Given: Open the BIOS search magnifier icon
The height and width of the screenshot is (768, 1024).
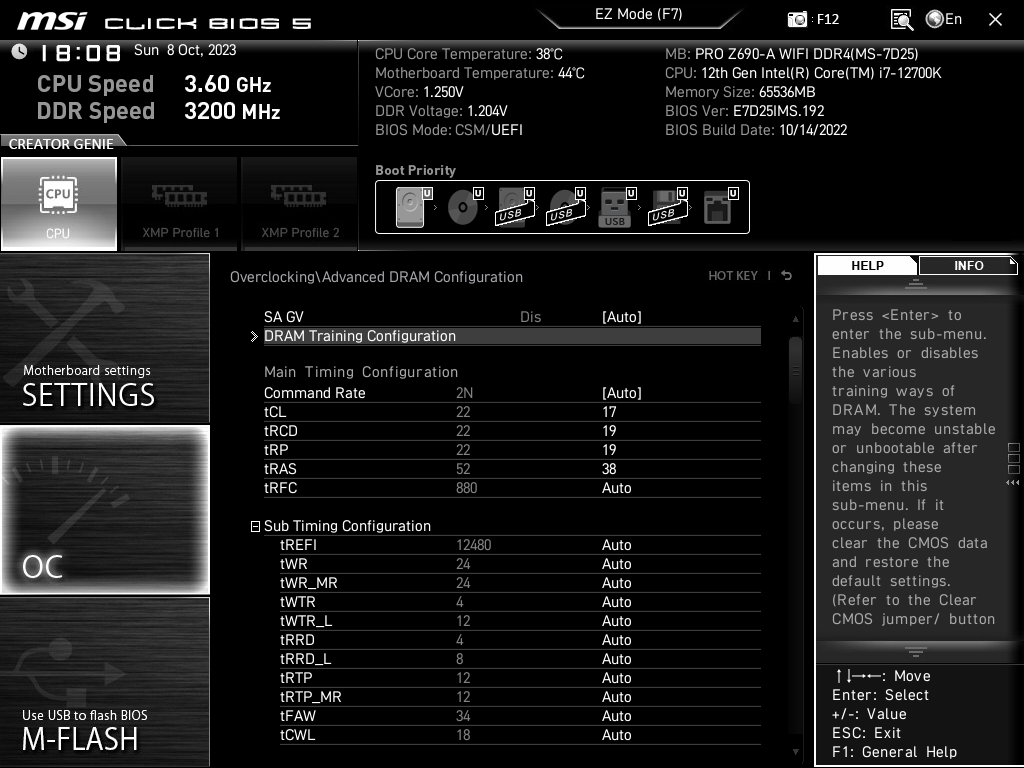Looking at the screenshot, I should pos(902,20).
